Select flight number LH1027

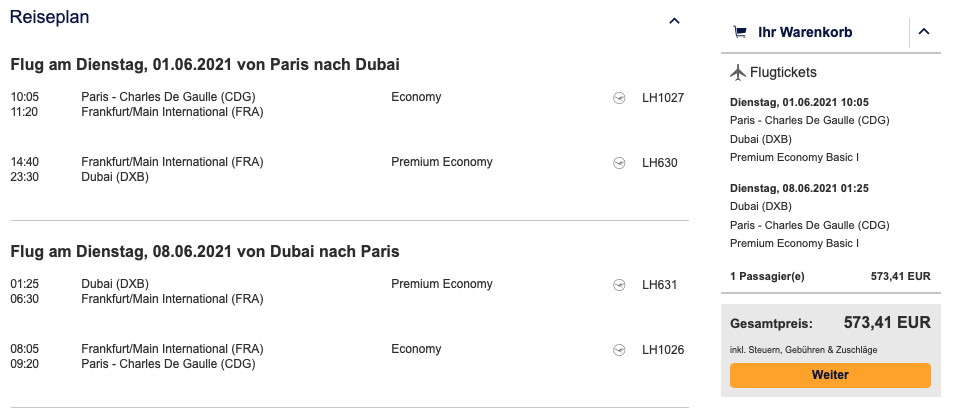coord(662,98)
